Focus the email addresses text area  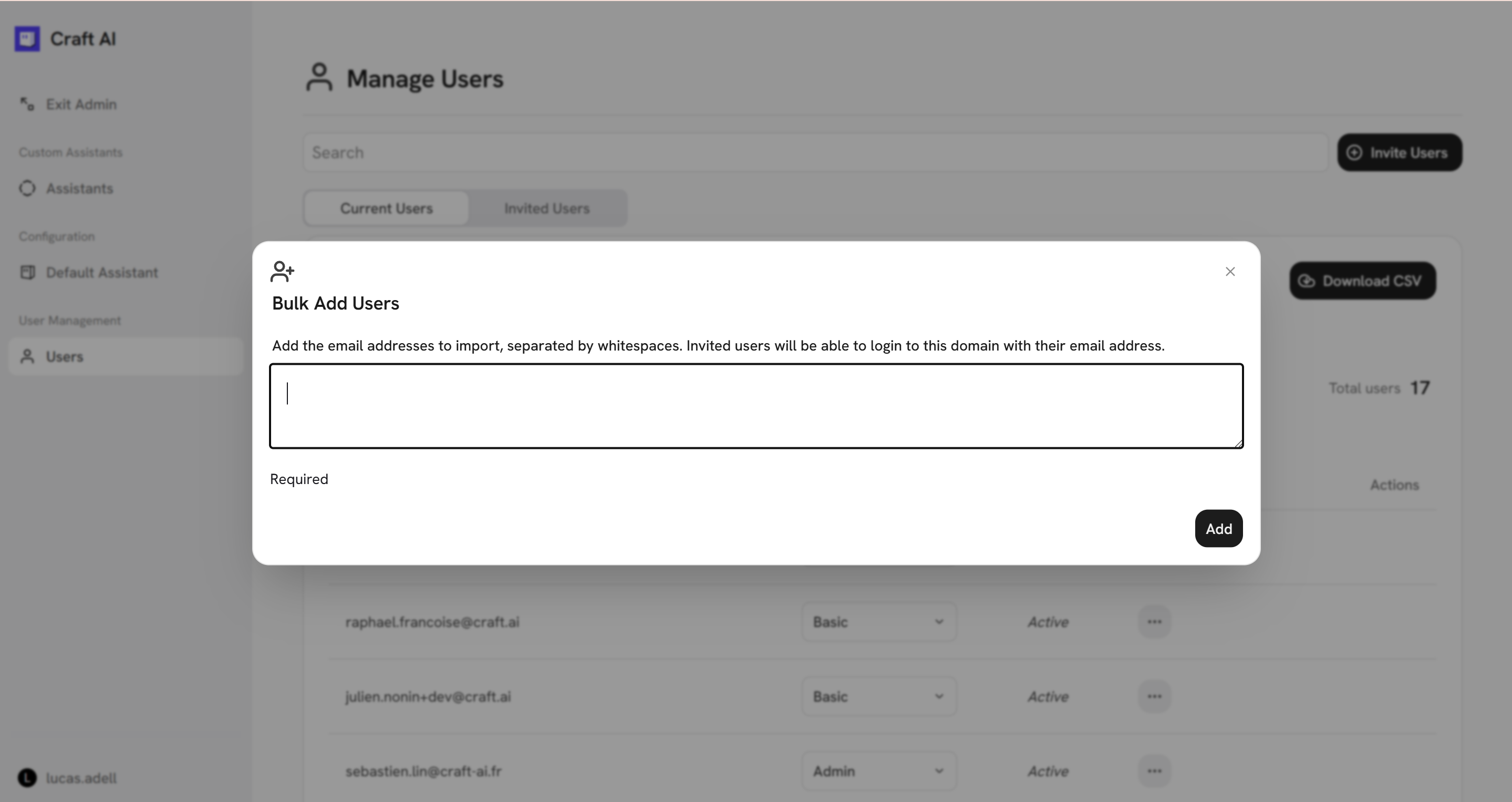[x=756, y=406]
